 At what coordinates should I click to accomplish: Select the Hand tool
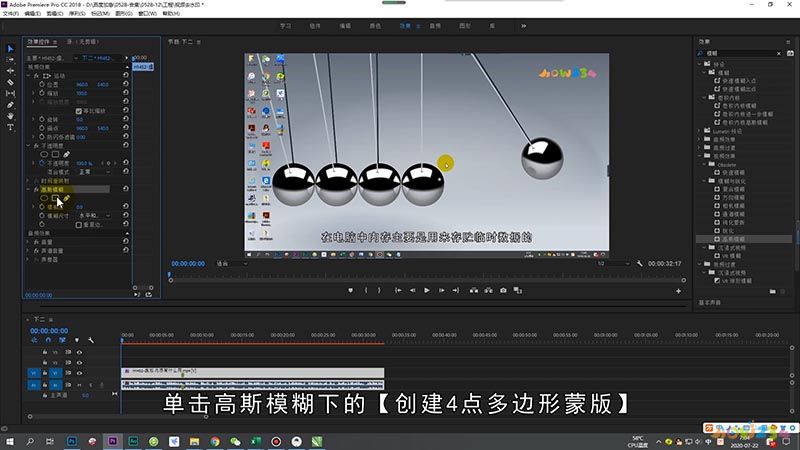pos(10,116)
